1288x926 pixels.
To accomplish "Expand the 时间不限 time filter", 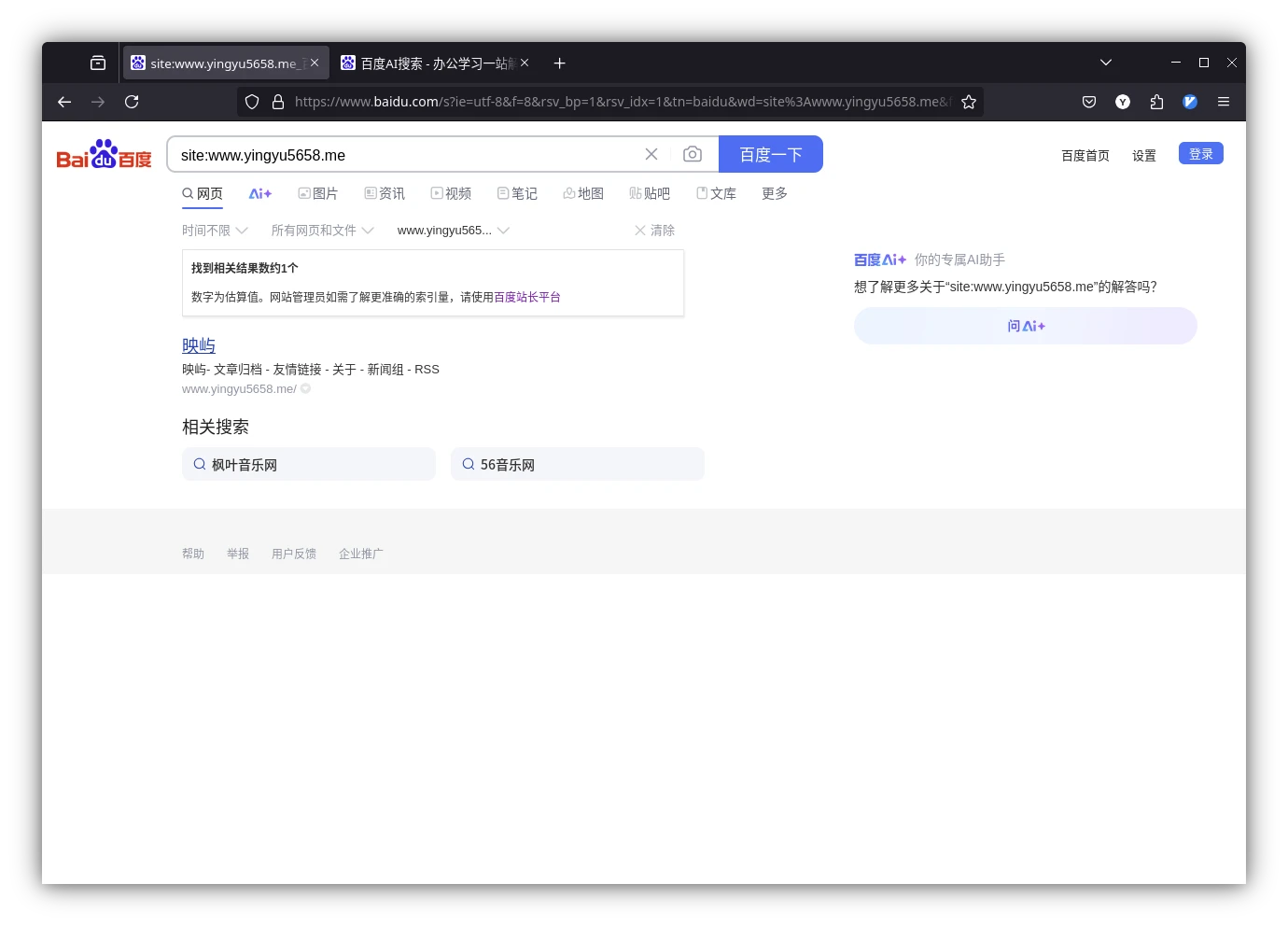I will [215, 231].
